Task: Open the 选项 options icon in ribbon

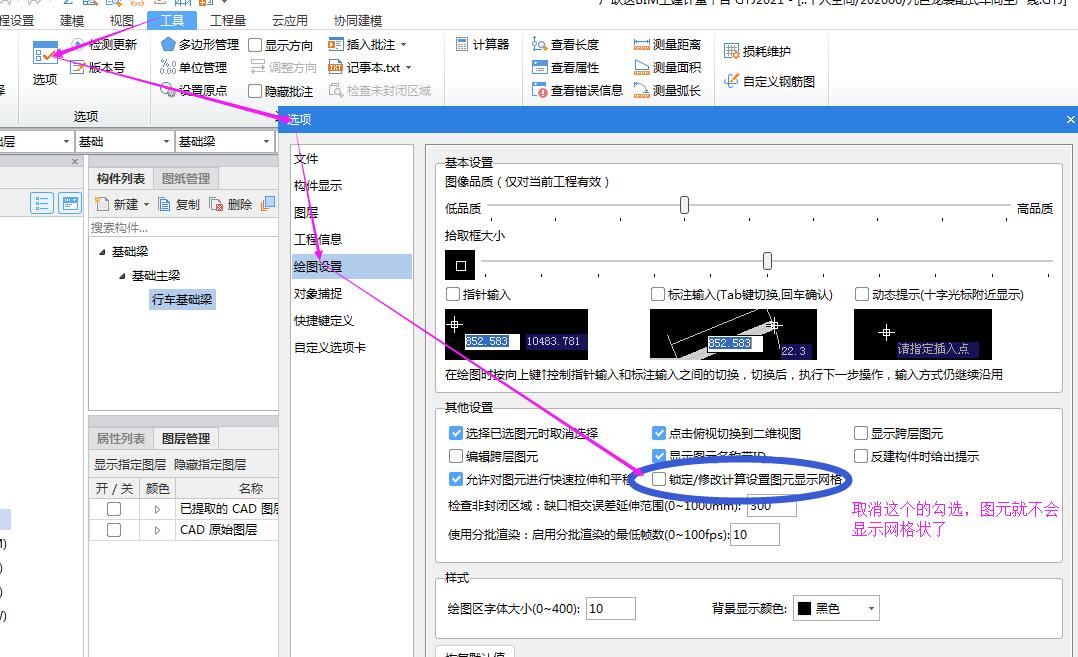Action: (45, 53)
